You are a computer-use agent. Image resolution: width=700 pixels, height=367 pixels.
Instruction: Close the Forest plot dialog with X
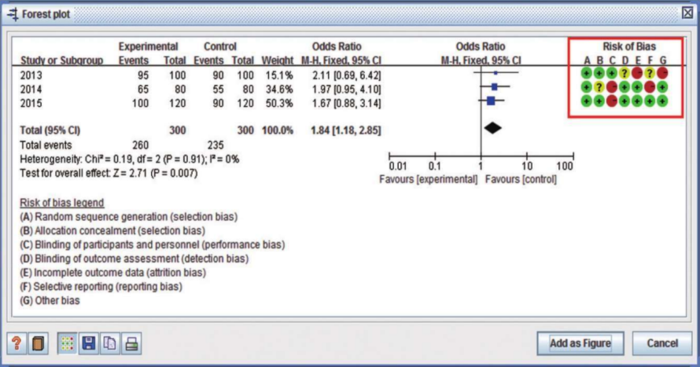(688, 13)
